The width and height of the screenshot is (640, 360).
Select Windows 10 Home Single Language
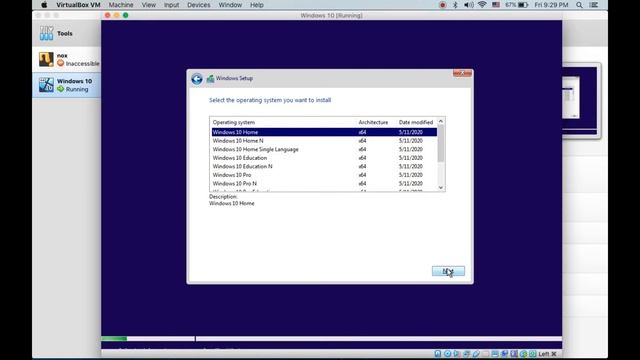click(x=324, y=149)
